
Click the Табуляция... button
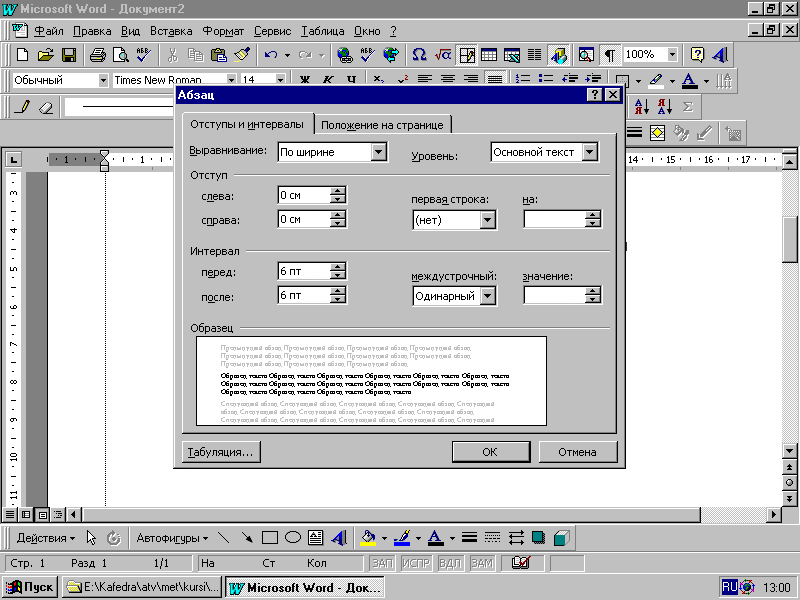point(220,452)
